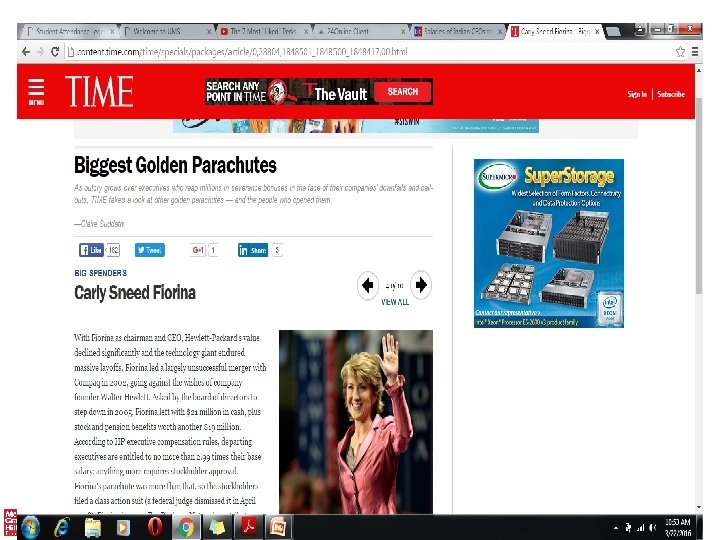Screen dimensions: 720x540
Task: Open Windows Media Player taskbar icon
Action: click(123, 527)
